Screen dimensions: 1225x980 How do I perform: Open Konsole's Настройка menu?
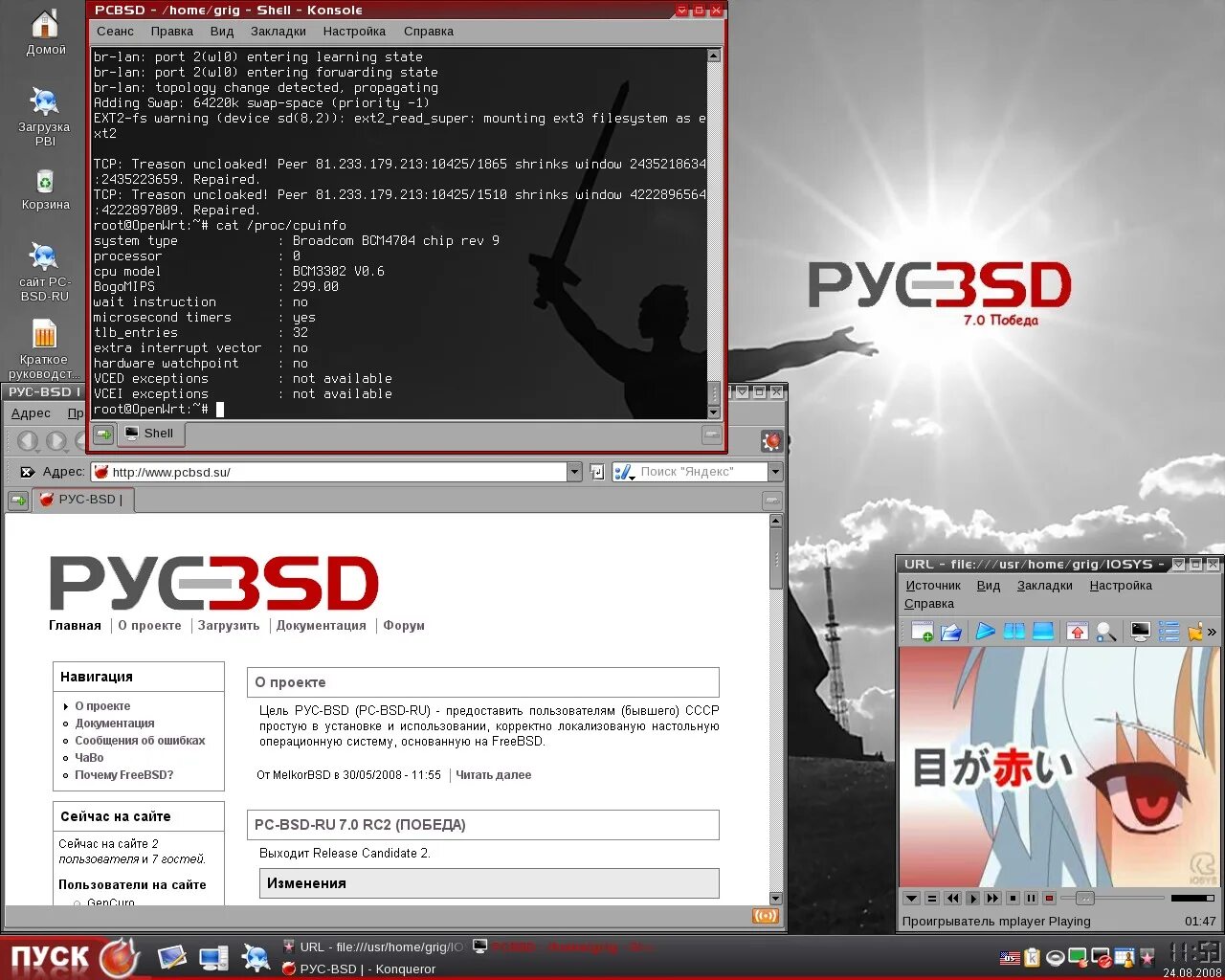point(354,32)
